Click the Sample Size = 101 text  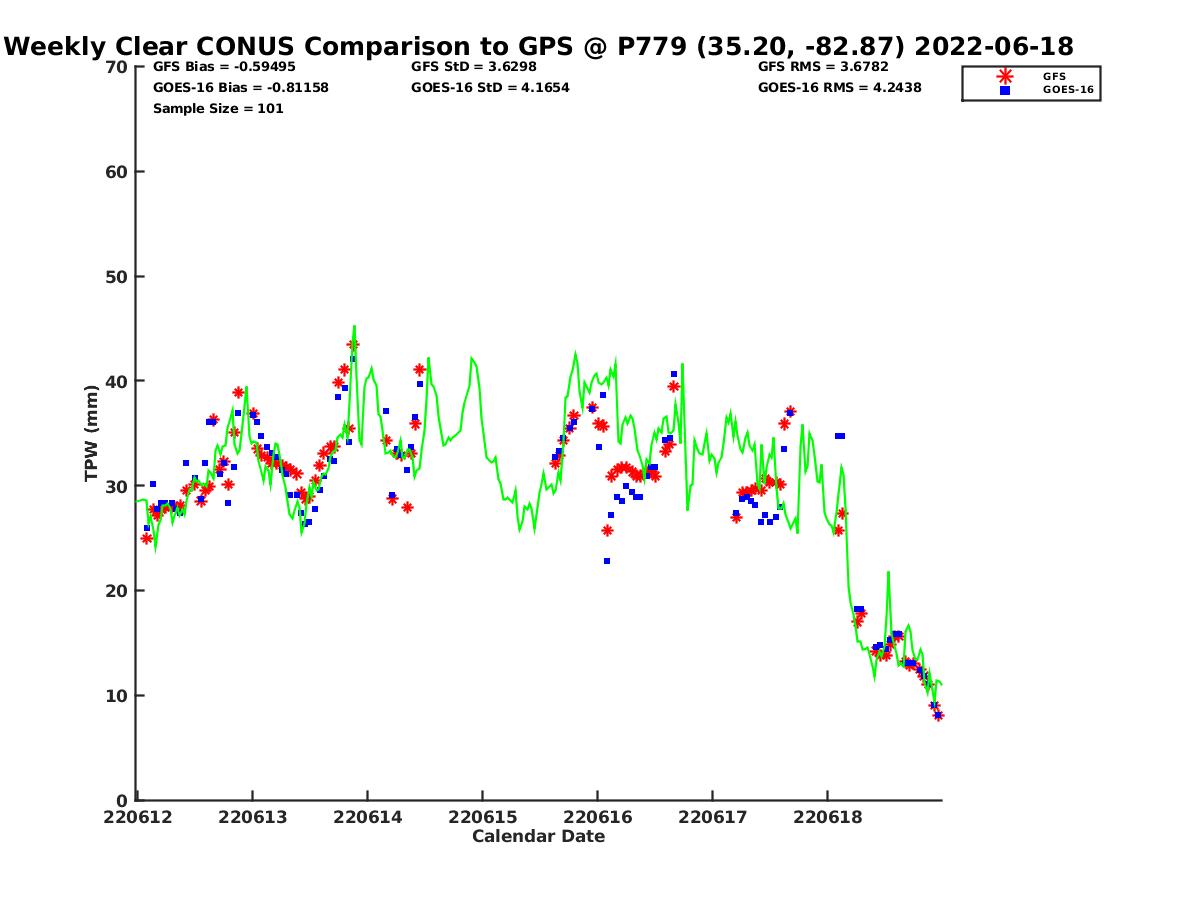tap(218, 108)
